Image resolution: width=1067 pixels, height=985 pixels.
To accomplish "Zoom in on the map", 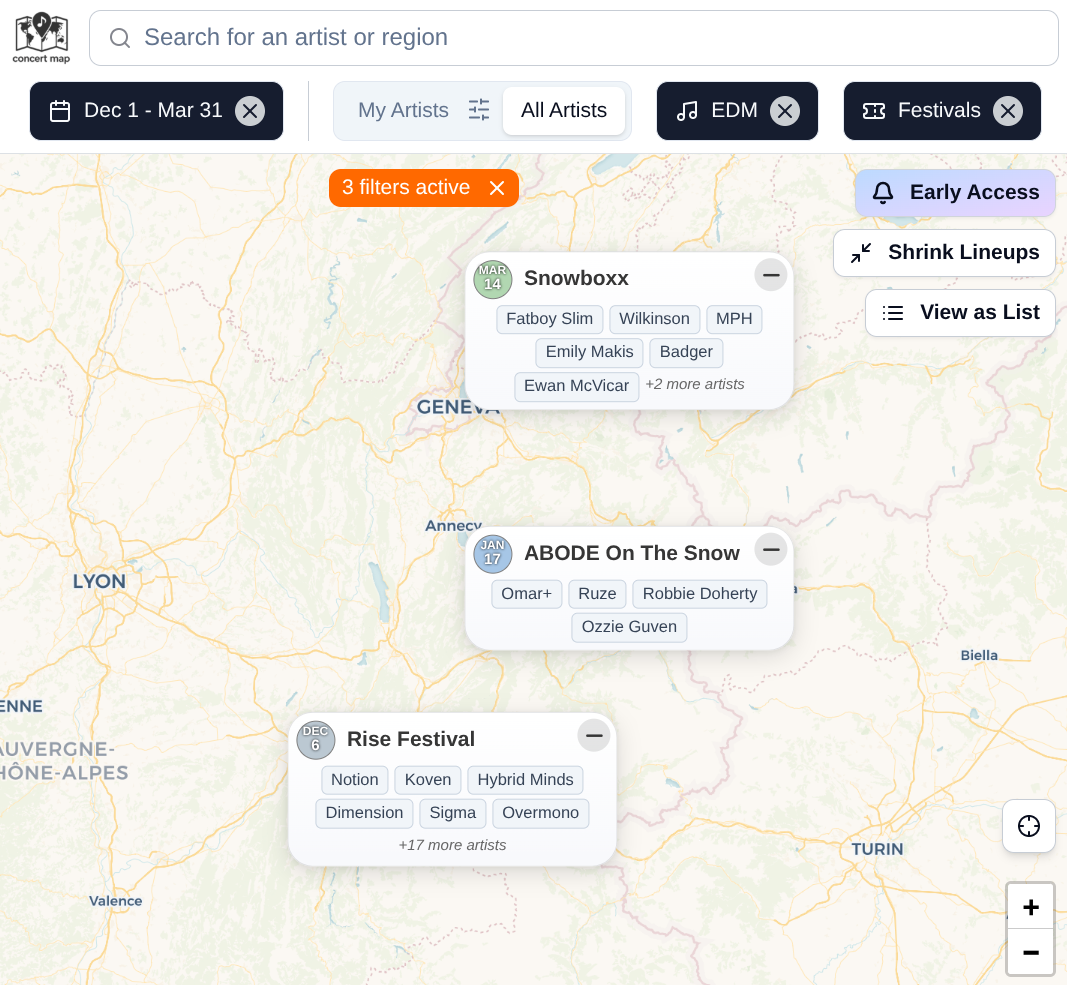I will [1030, 908].
